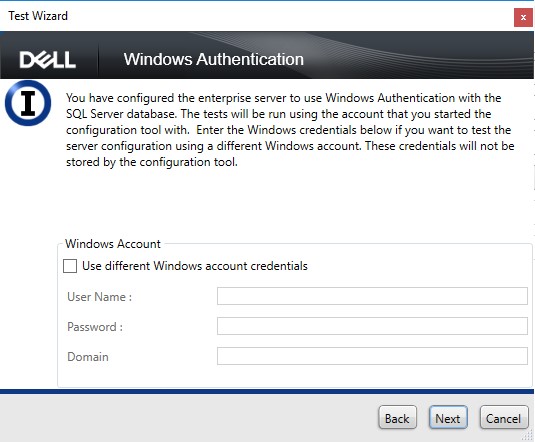Tick the different Windows account credentials checkbox
Screen dimensions: 535x442
pos(70,266)
